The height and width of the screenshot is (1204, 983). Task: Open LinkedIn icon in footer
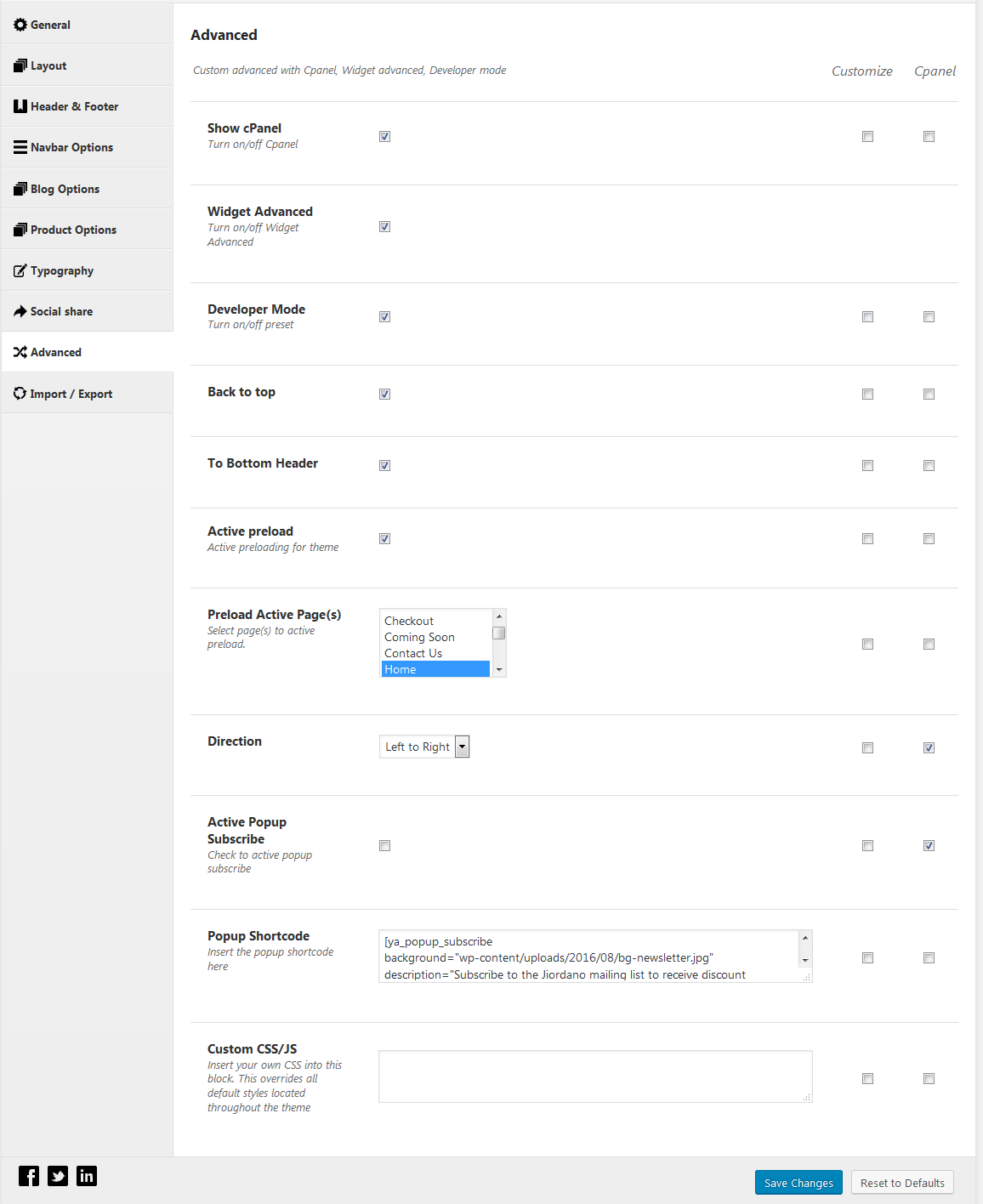click(x=87, y=1176)
